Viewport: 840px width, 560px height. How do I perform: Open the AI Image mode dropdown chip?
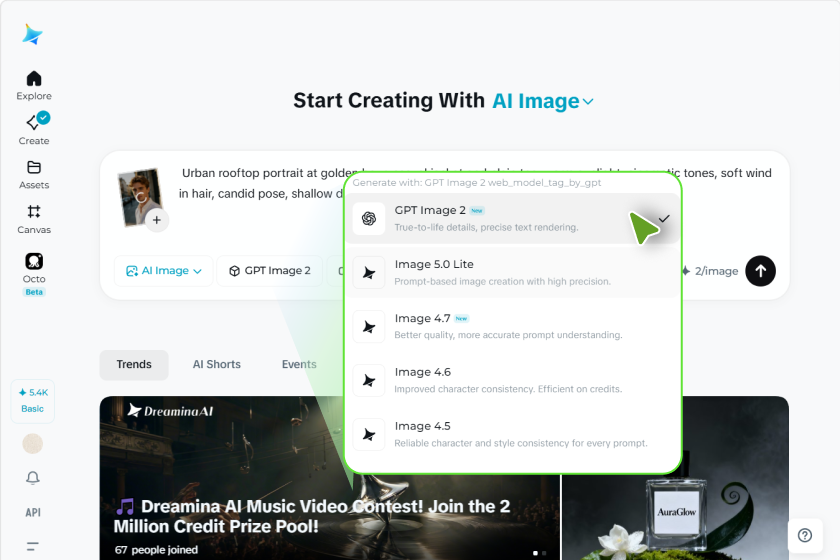163,271
